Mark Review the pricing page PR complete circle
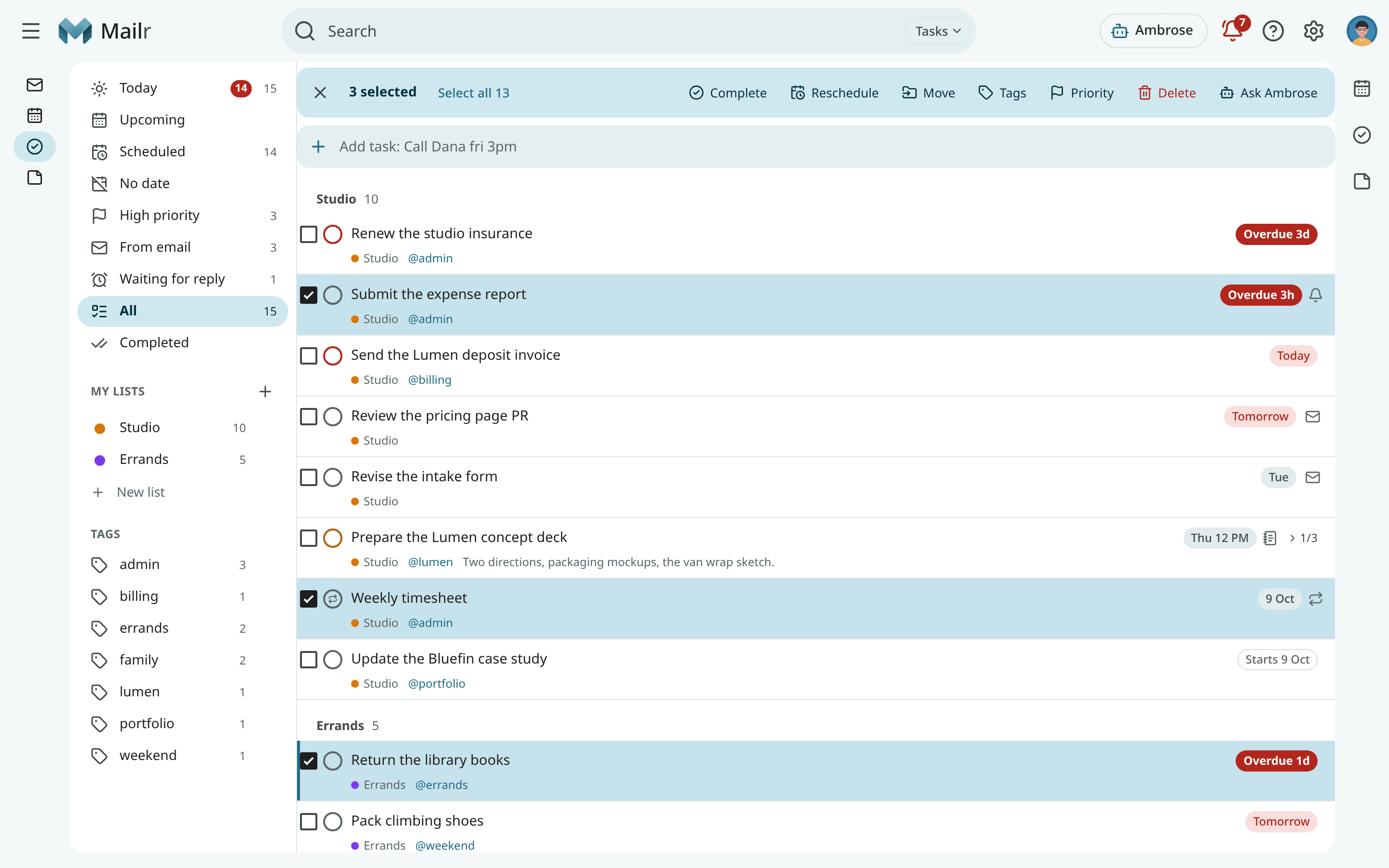 [x=333, y=416]
